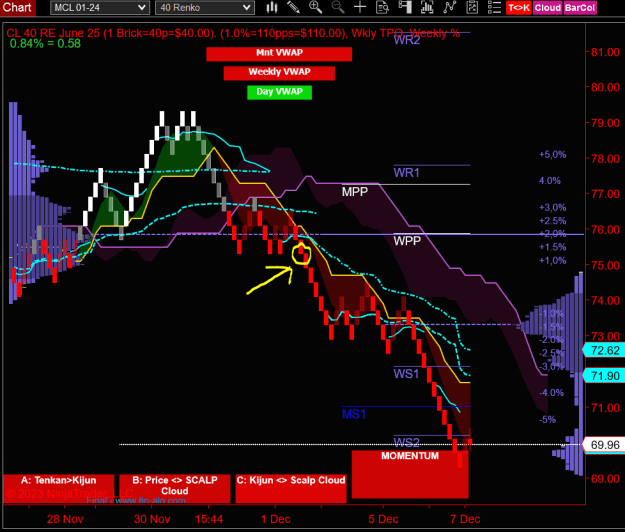625x532 pixels.
Task: Click the 1 Dec date axis label
Action: 275,519
